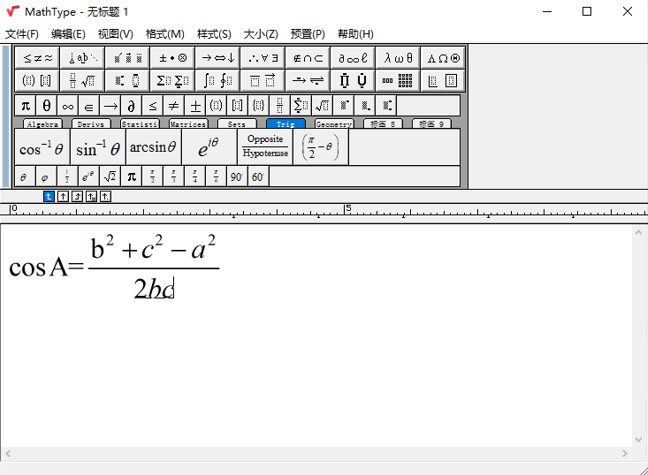
Task: Open the summation templates palette
Action: click(173, 81)
